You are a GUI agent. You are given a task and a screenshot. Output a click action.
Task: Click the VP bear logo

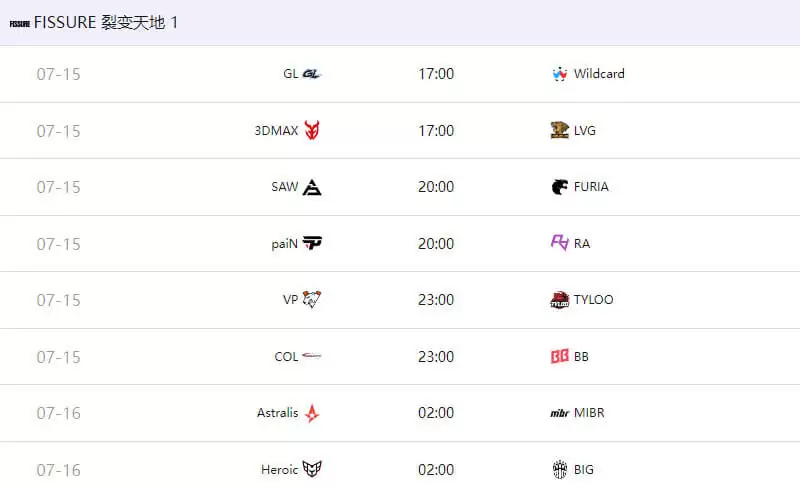312,299
